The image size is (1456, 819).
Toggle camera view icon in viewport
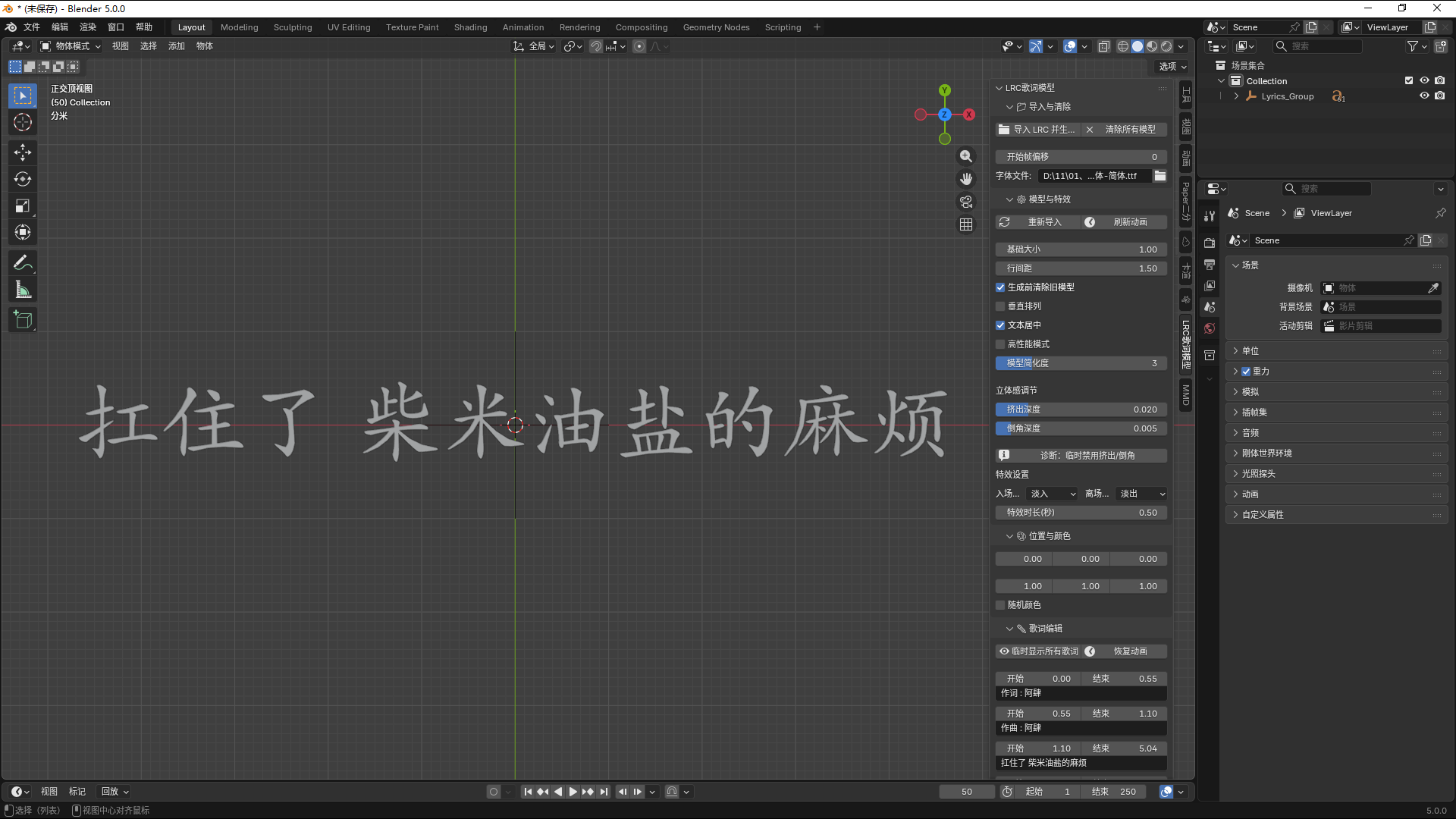click(966, 202)
